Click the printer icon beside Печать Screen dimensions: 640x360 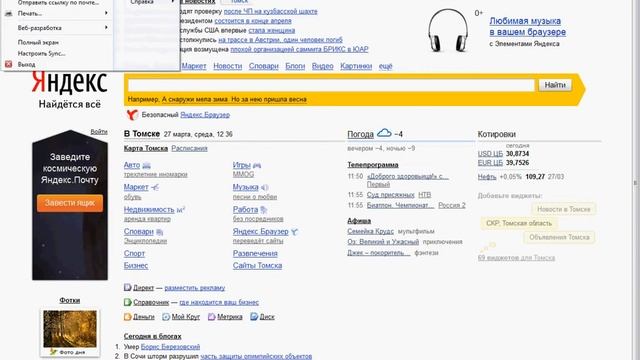8,13
